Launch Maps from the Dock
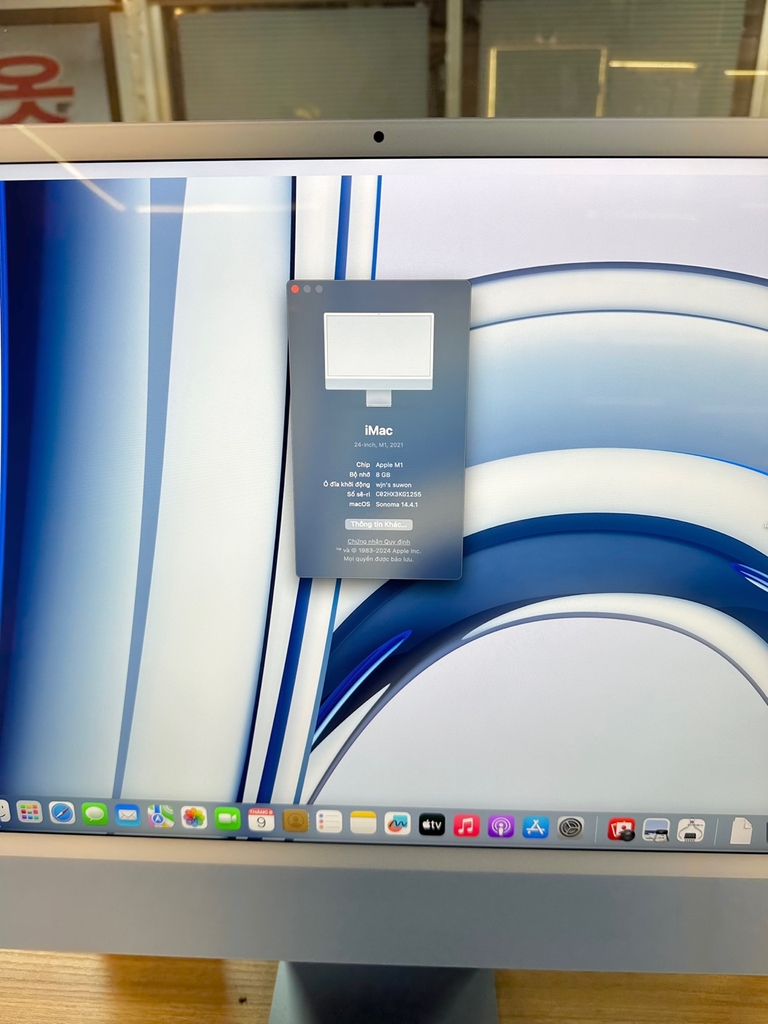Image resolution: width=768 pixels, height=1024 pixels. tap(161, 816)
